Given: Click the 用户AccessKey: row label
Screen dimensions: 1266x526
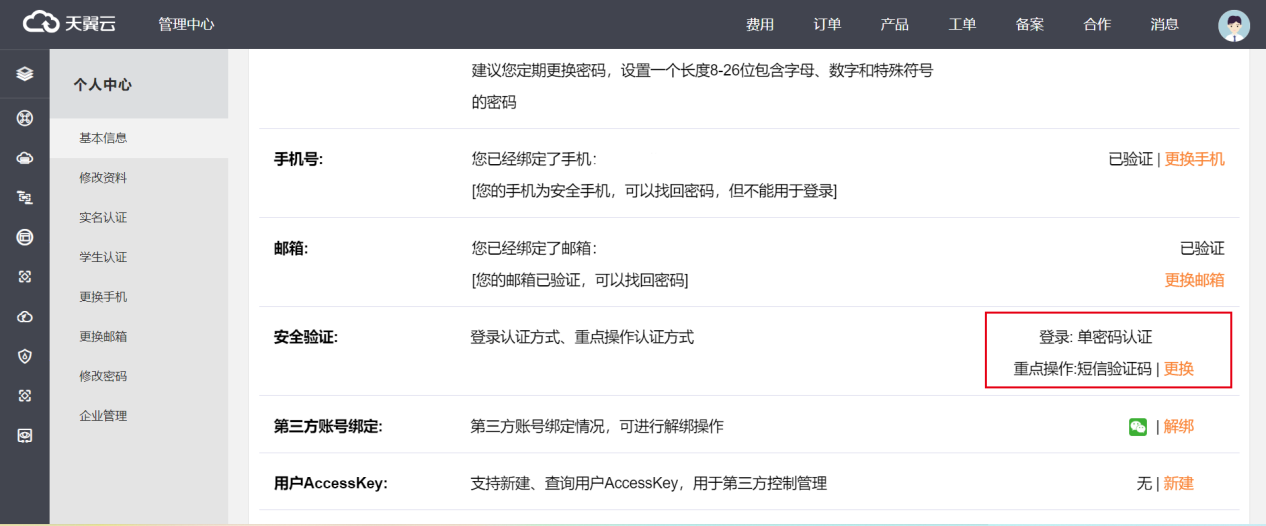Looking at the screenshot, I should click(x=331, y=484).
